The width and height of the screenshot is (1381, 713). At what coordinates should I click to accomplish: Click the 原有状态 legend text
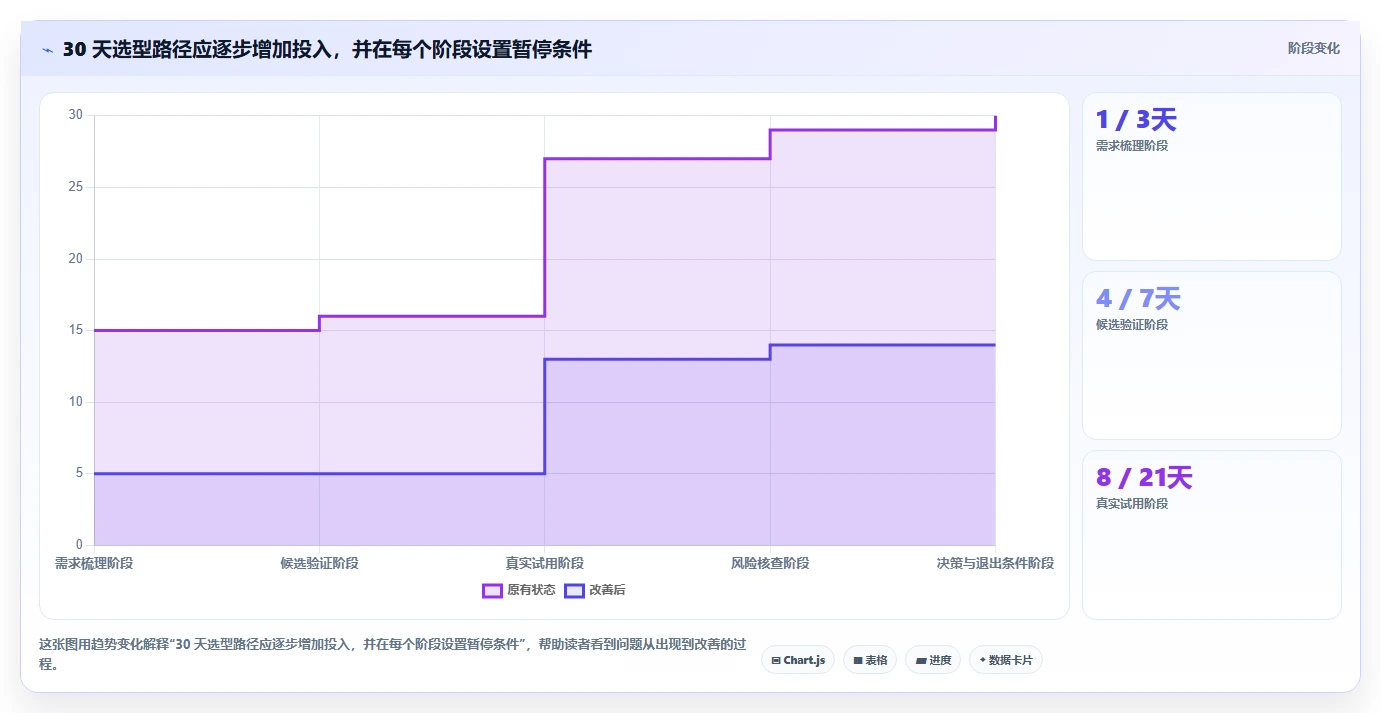point(531,590)
